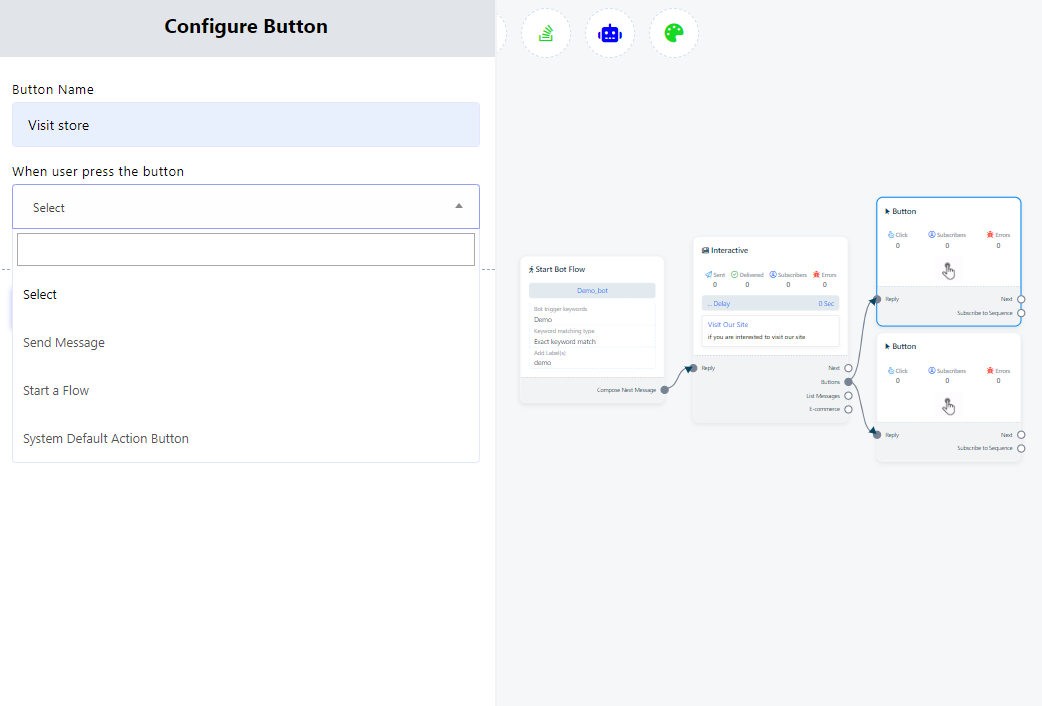Click the dropdown search box
This screenshot has width=1042, height=706.
coord(245,250)
